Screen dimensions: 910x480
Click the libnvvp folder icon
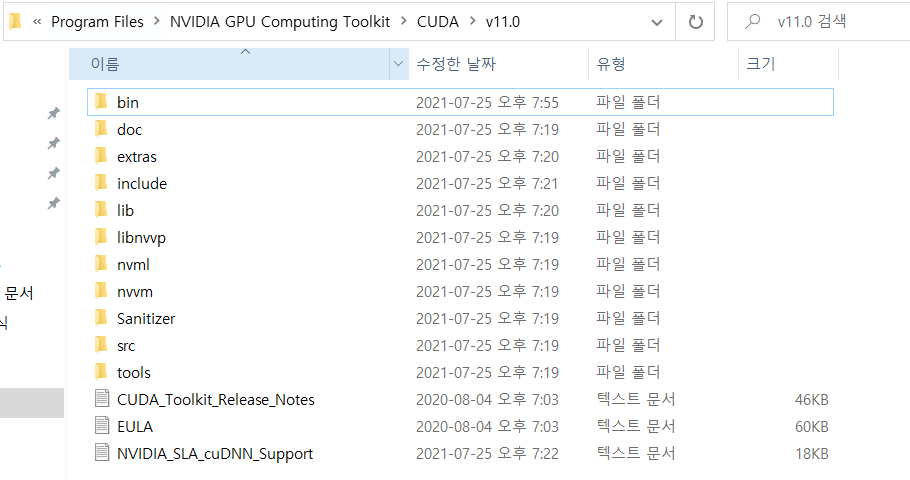pos(102,237)
